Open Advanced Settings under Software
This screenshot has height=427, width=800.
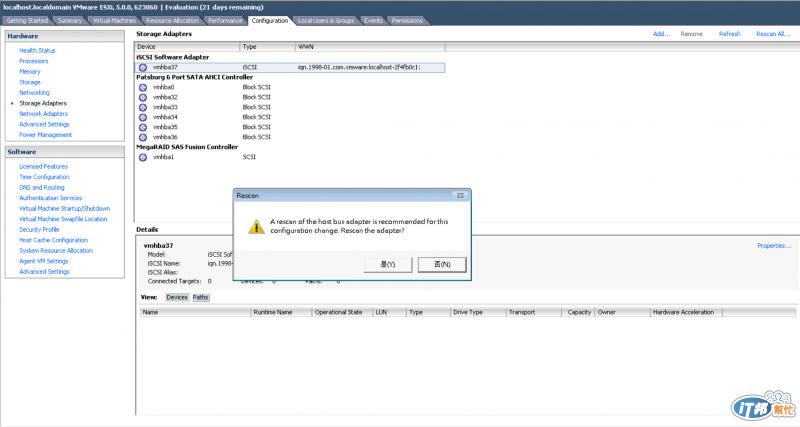(44, 272)
